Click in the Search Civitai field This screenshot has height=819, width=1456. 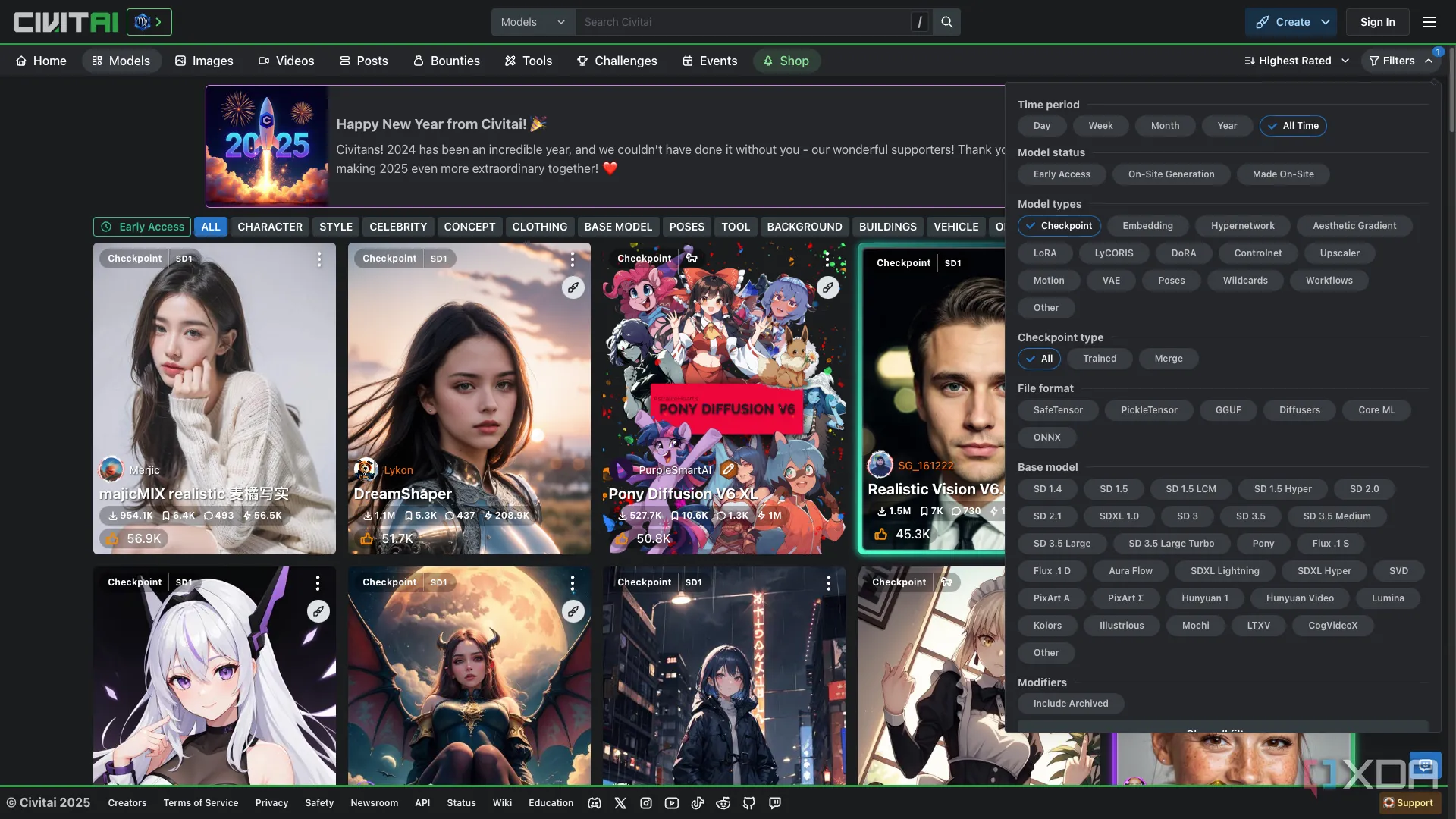pos(743,22)
